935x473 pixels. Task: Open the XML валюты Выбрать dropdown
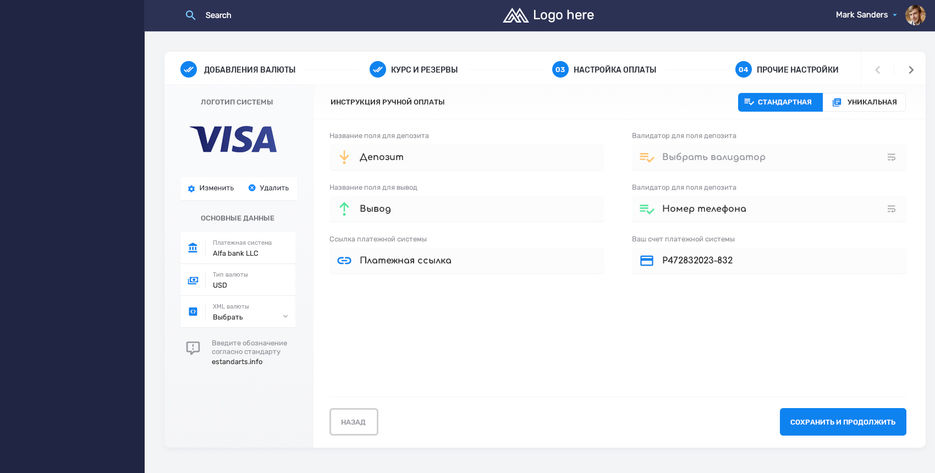pyautogui.click(x=237, y=311)
